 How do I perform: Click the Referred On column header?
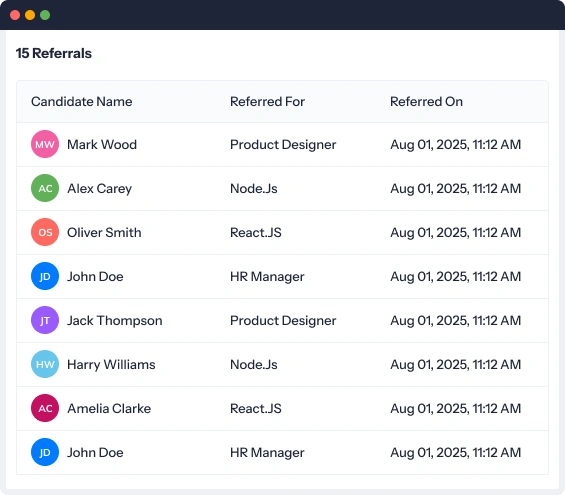click(x=426, y=102)
